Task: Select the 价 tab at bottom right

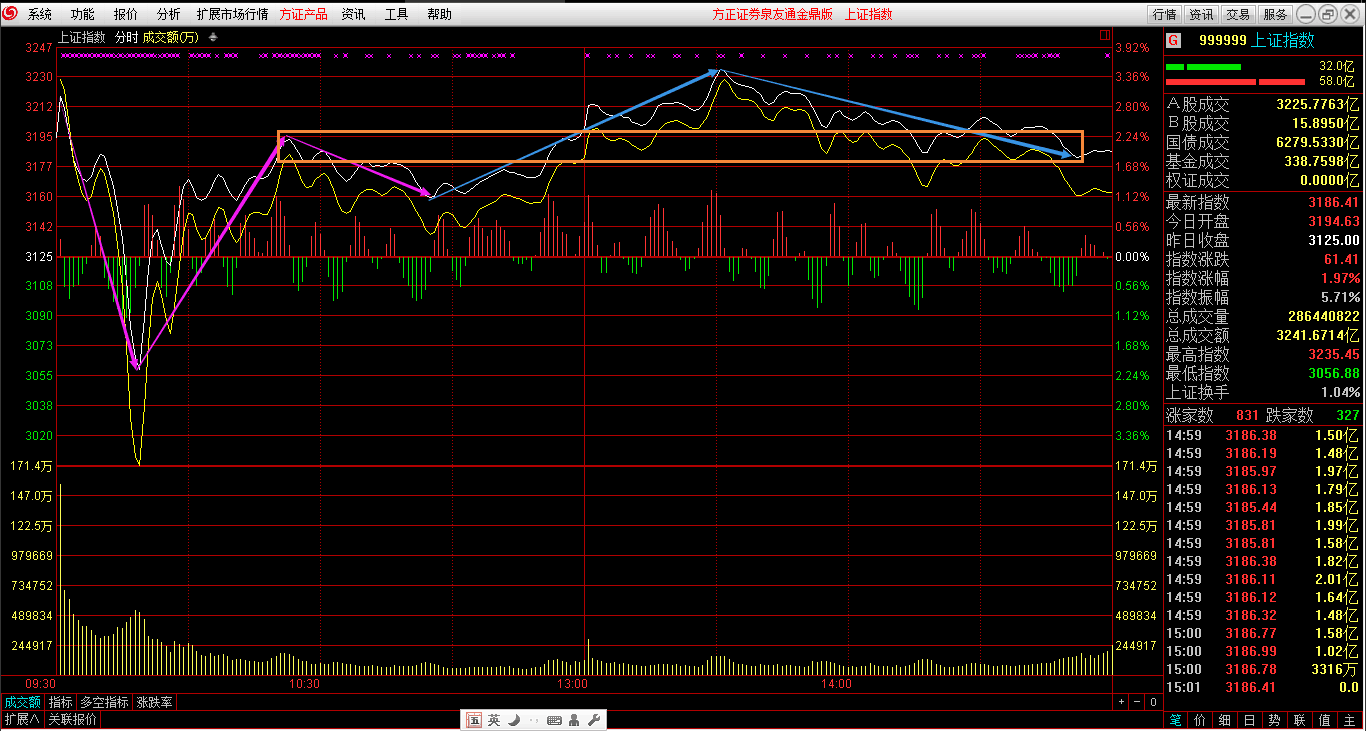Action: tap(1200, 720)
